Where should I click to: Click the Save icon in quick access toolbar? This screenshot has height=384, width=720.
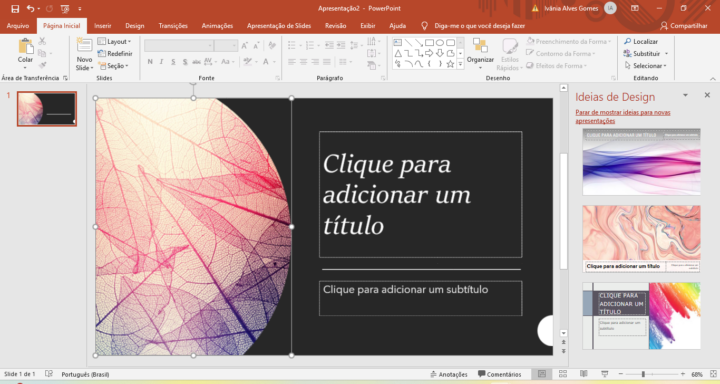[x=15, y=9]
